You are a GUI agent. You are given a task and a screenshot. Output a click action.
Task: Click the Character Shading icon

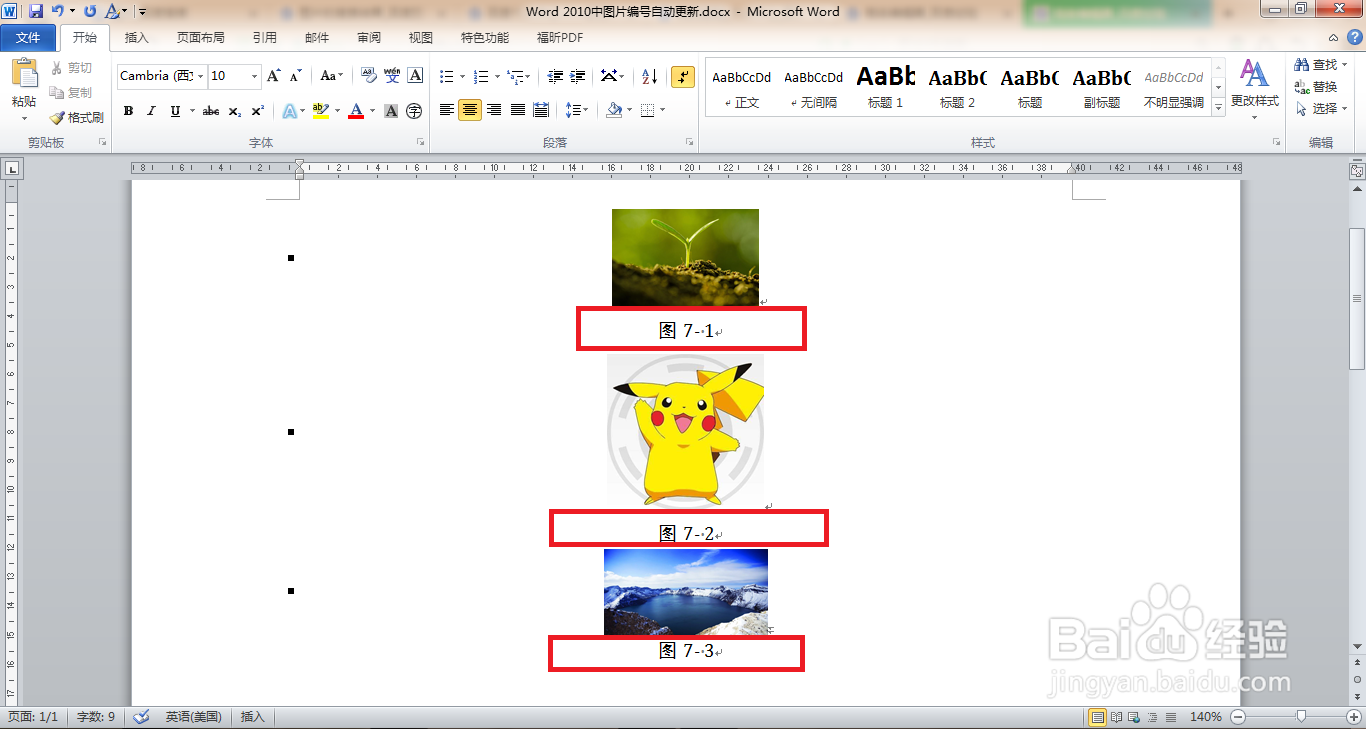pyautogui.click(x=391, y=111)
